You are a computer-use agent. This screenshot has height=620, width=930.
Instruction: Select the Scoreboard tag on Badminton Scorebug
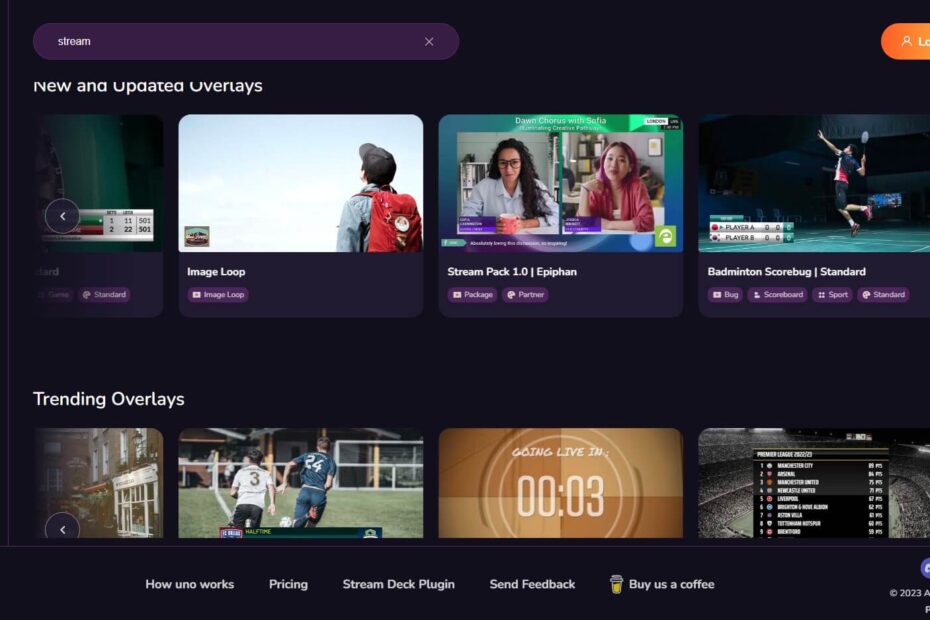[x=776, y=295]
